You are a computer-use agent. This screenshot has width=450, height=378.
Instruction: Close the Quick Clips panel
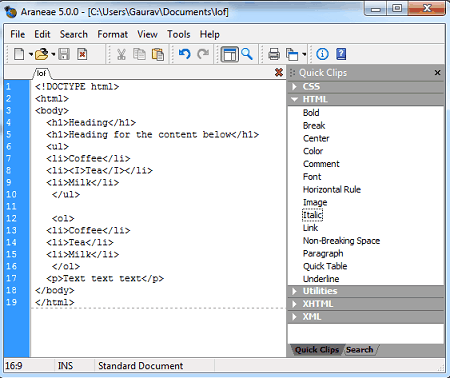438,73
